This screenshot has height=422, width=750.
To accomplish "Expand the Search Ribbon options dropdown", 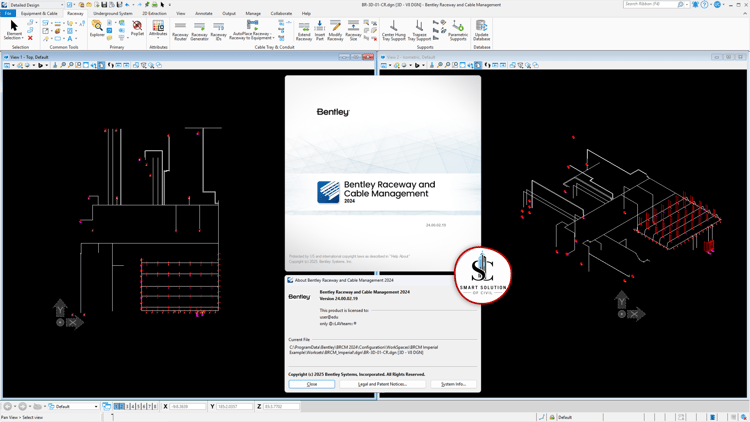I will pyautogui.click(x=688, y=5).
